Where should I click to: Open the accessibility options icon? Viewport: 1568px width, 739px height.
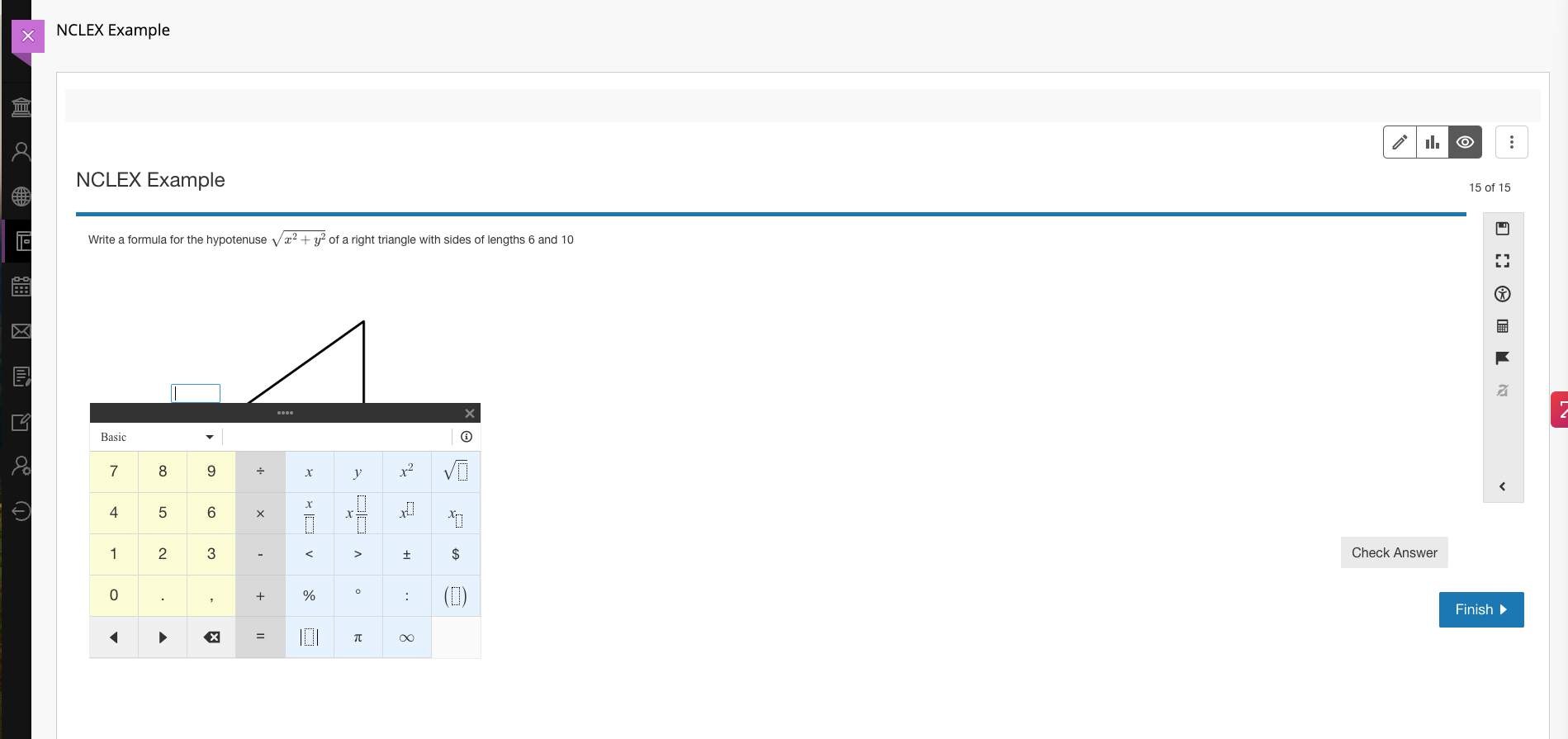click(1502, 294)
